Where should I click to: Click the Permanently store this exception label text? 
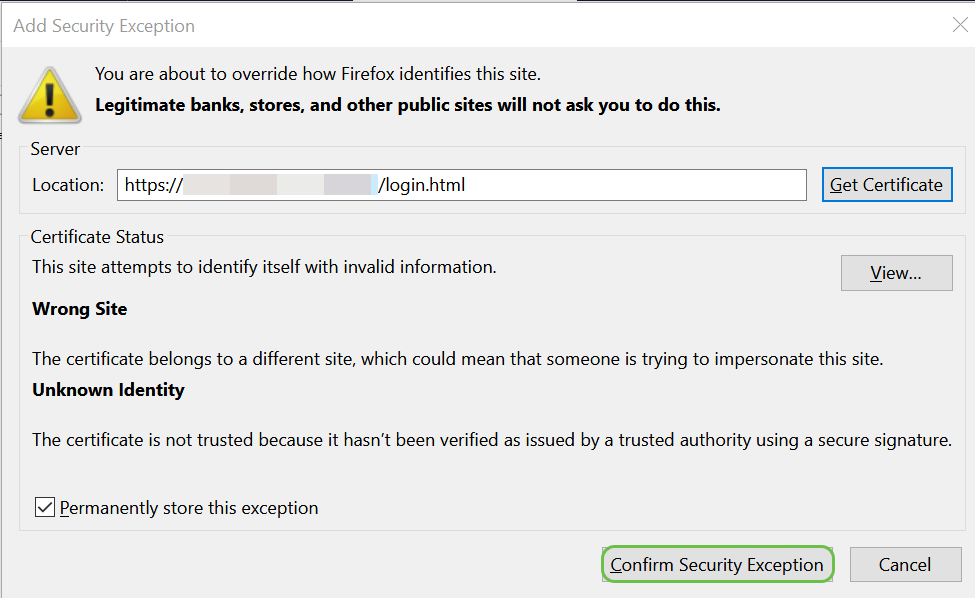pos(189,508)
